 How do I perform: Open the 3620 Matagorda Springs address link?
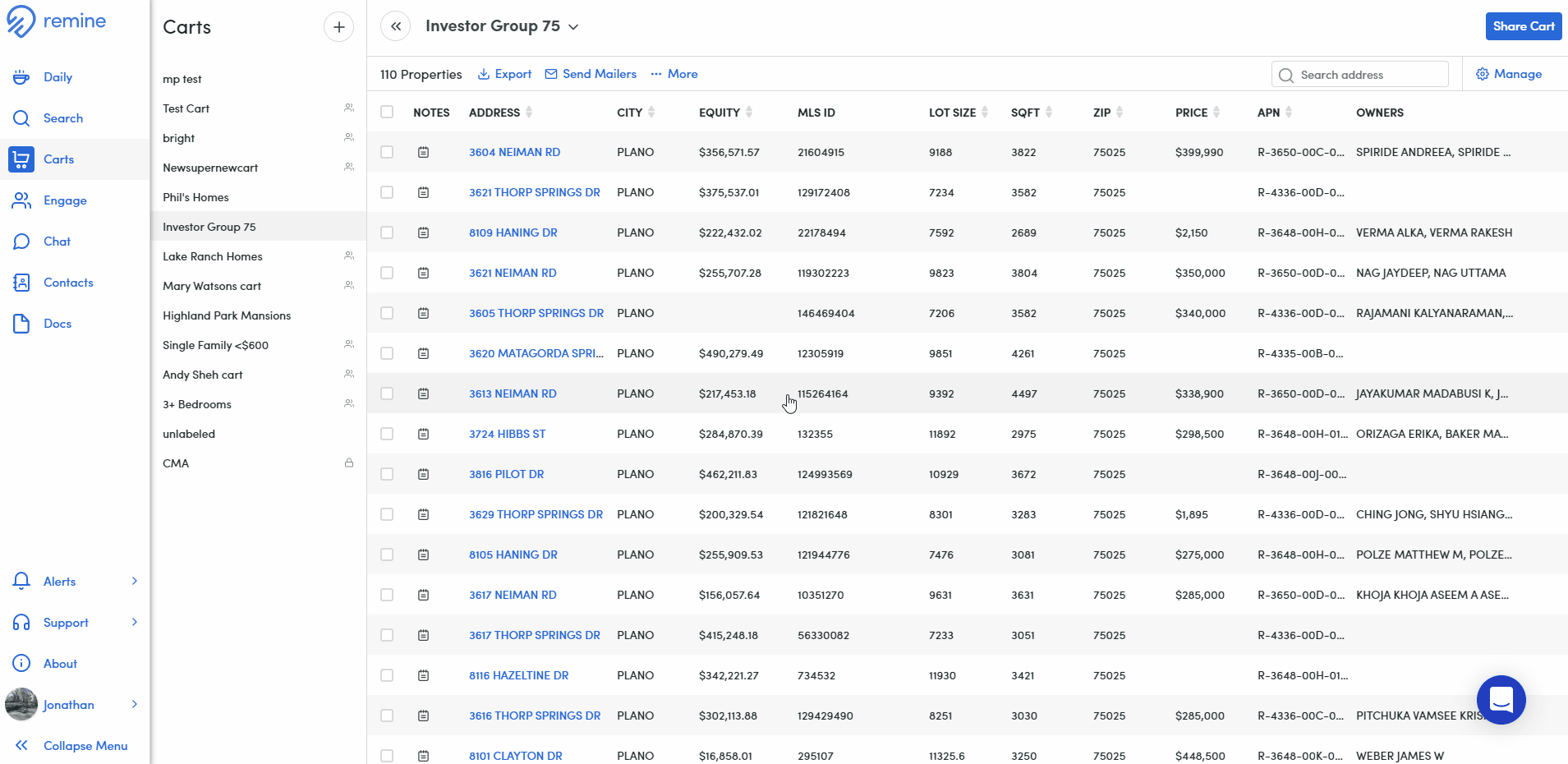point(536,353)
